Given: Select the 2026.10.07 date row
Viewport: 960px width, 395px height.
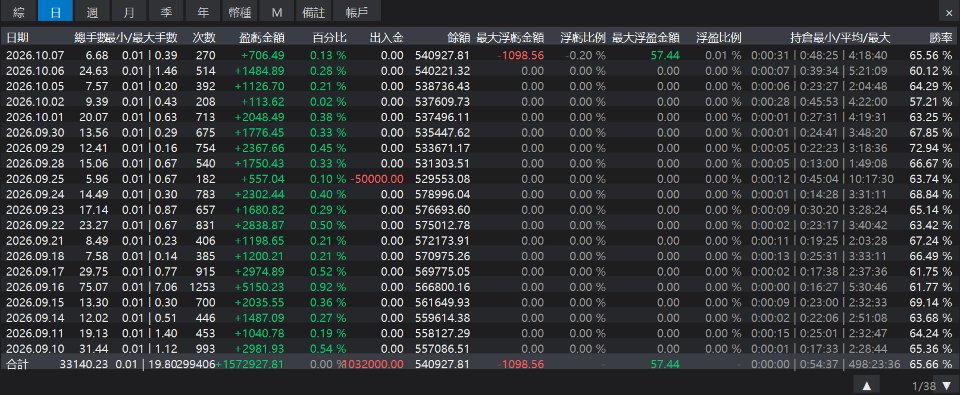Looking at the screenshot, I should point(480,55).
